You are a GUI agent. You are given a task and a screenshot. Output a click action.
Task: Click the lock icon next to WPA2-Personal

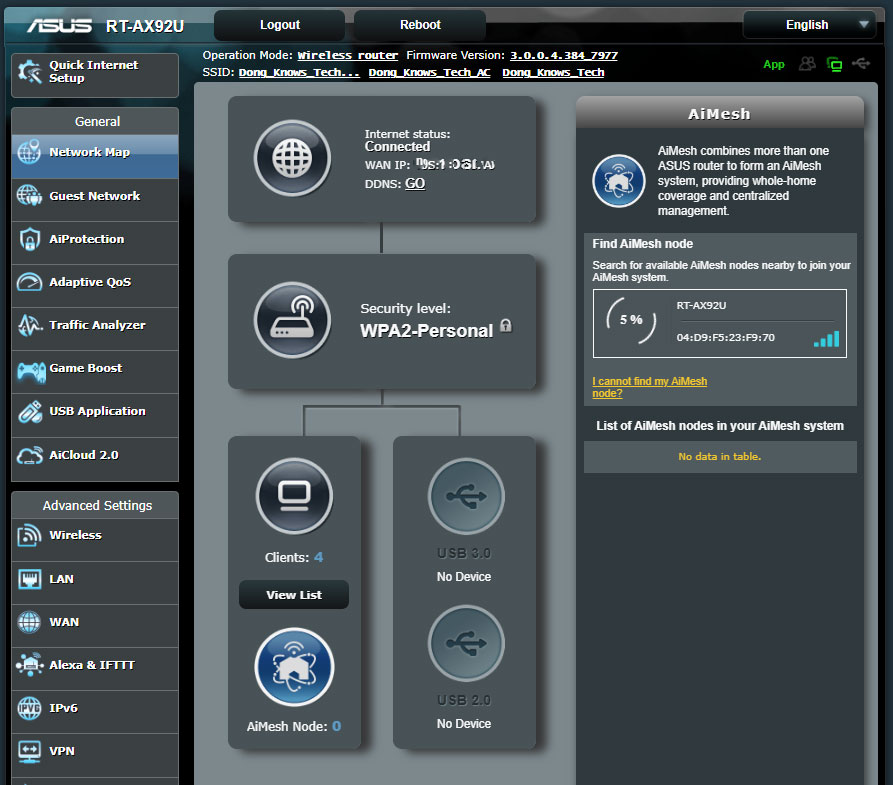pos(506,325)
